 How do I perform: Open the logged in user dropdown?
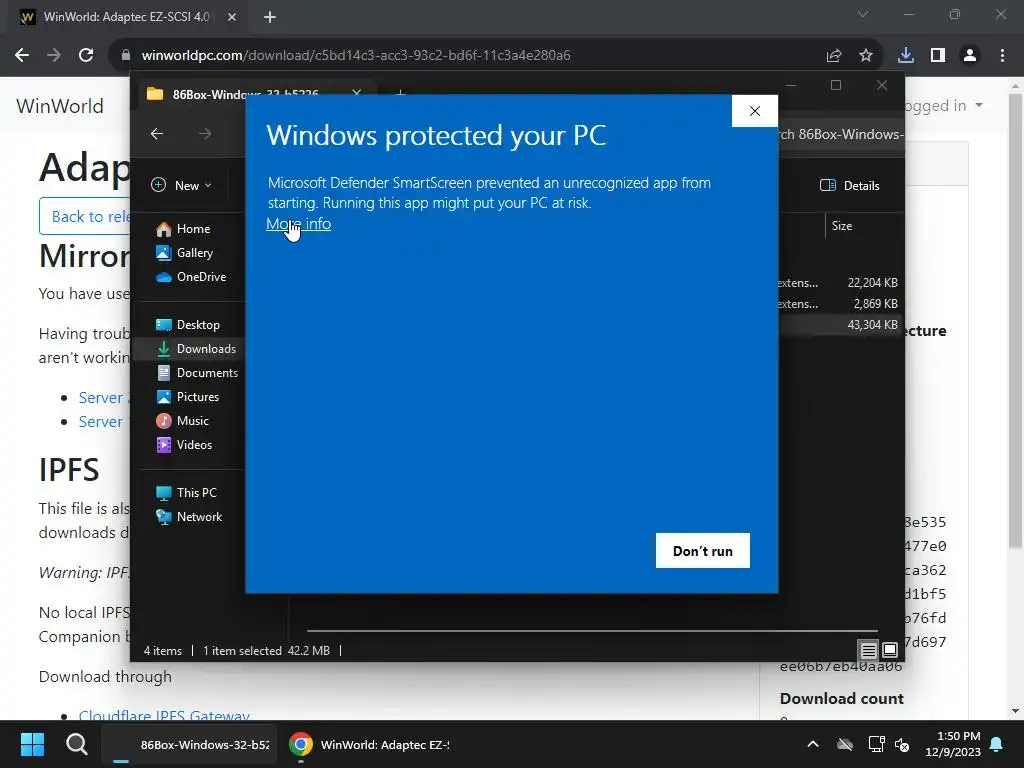pos(944,105)
